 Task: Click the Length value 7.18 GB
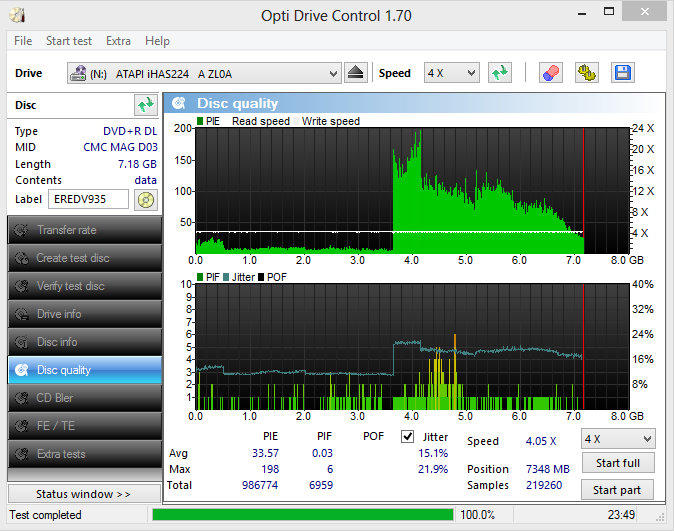click(x=137, y=164)
